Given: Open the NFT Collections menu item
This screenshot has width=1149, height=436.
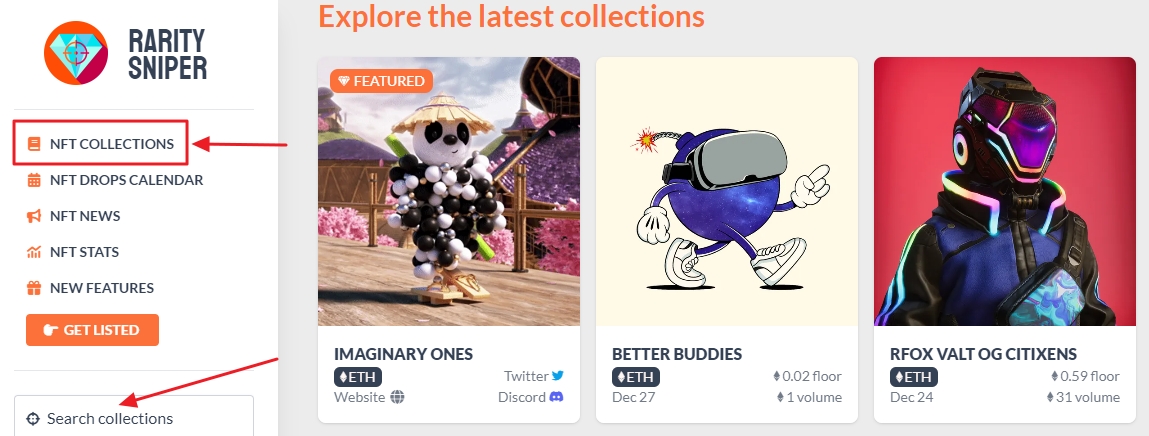Looking at the screenshot, I should tap(100, 144).
